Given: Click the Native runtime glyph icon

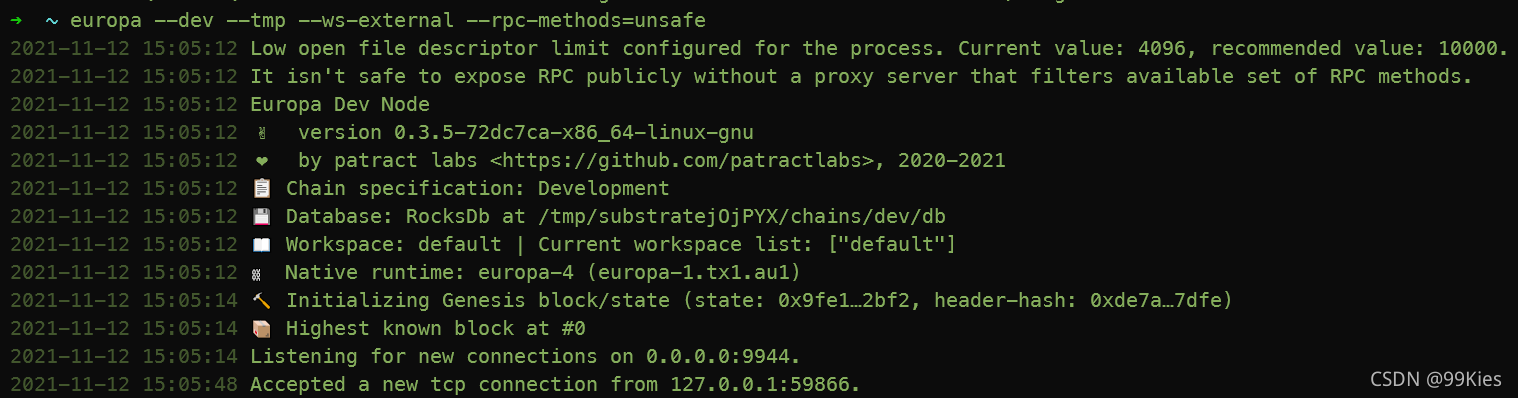Looking at the screenshot, I should click(261, 272).
